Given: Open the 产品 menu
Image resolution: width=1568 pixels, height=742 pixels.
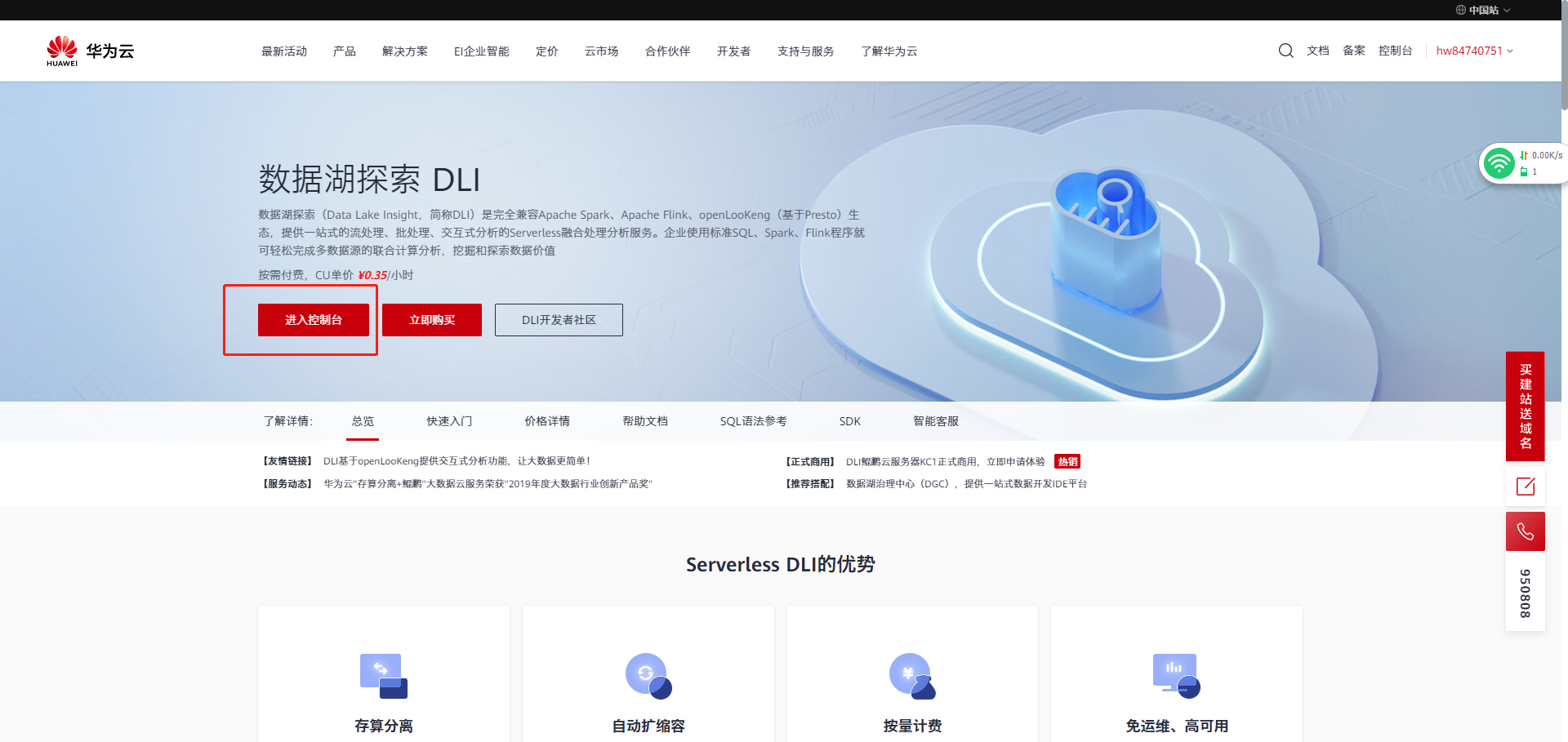Looking at the screenshot, I should point(345,51).
